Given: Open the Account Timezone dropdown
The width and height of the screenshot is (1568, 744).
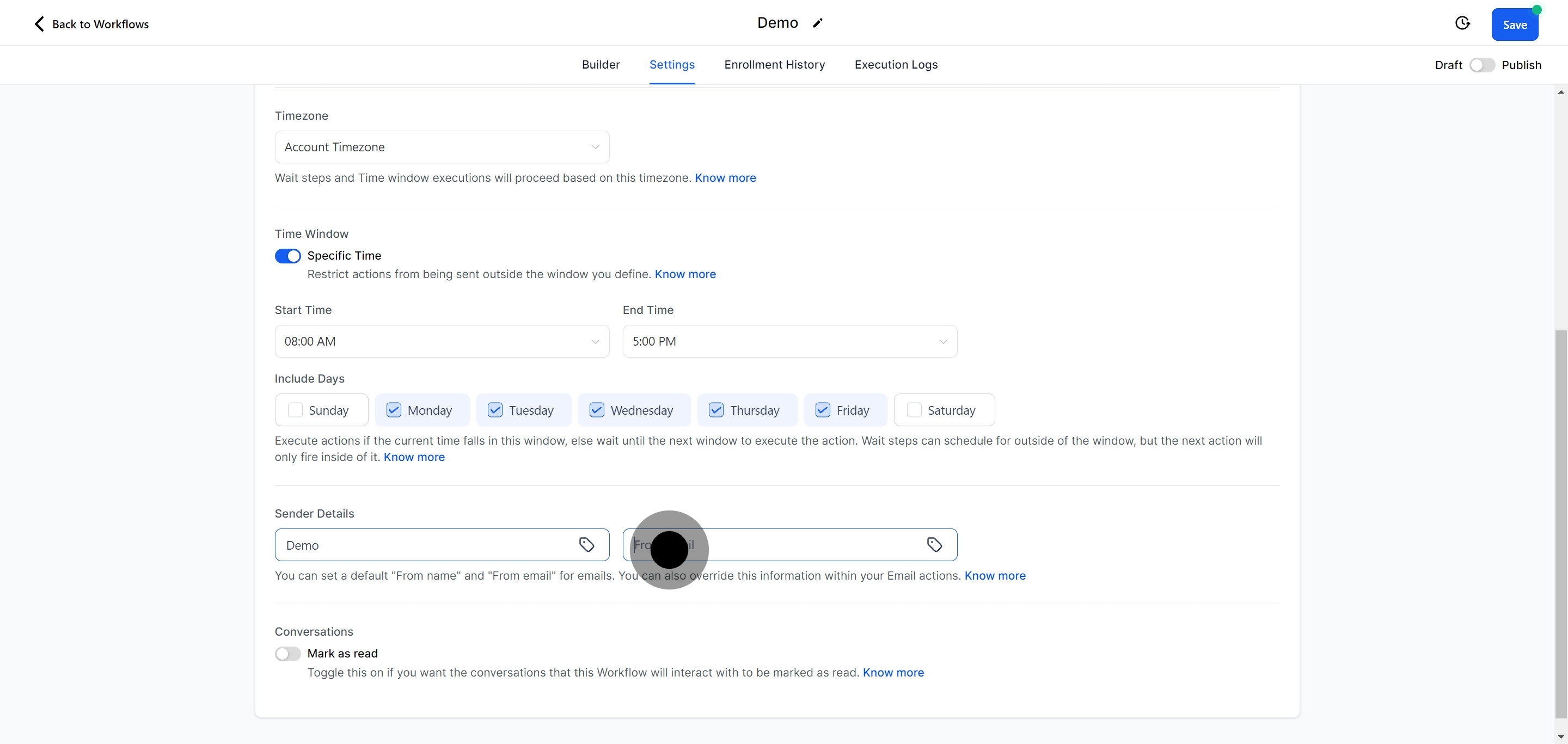Looking at the screenshot, I should [442, 147].
